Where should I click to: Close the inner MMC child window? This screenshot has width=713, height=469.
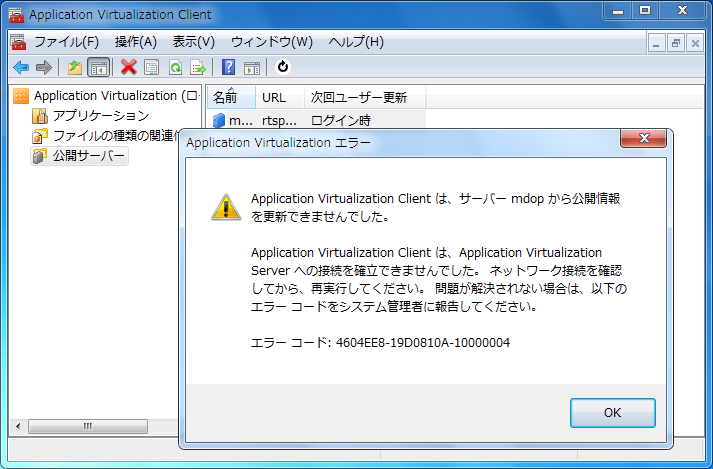tap(695, 44)
